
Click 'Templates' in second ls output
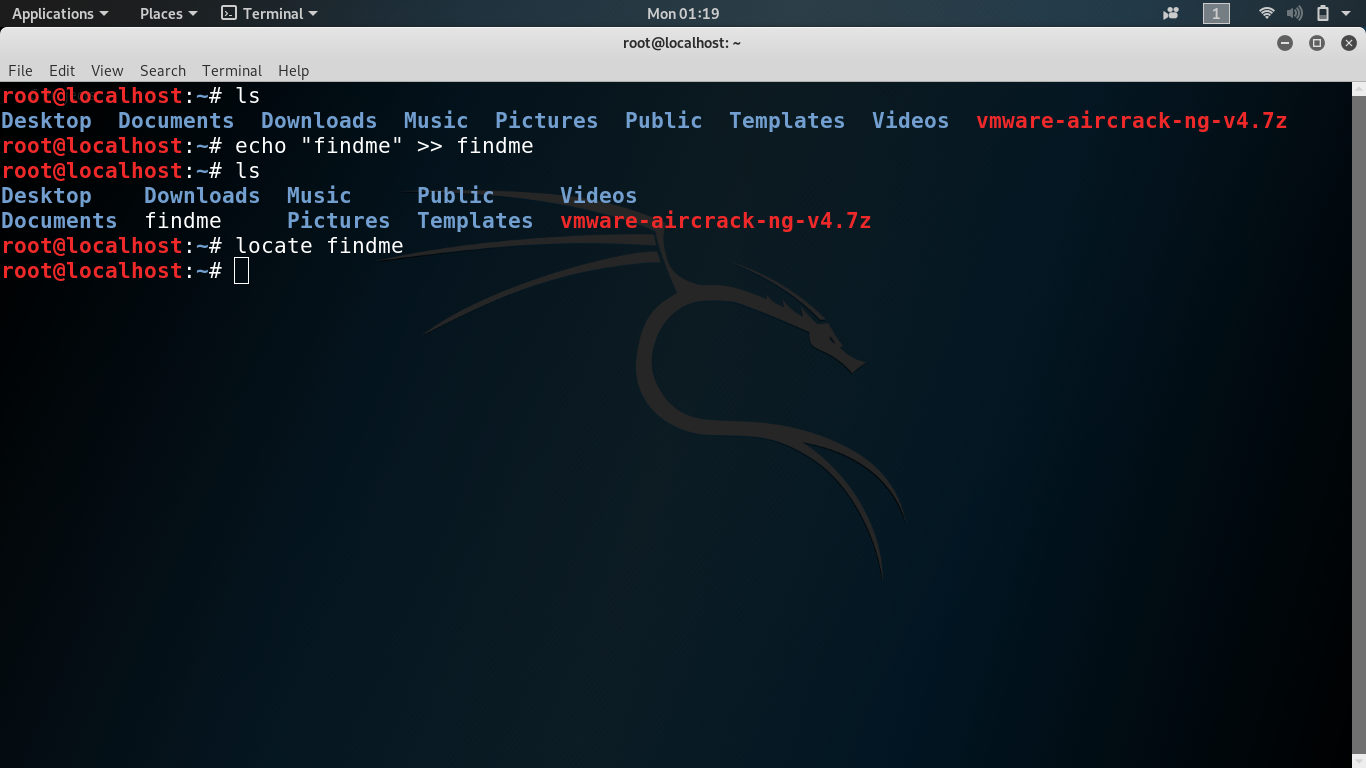[475, 221]
